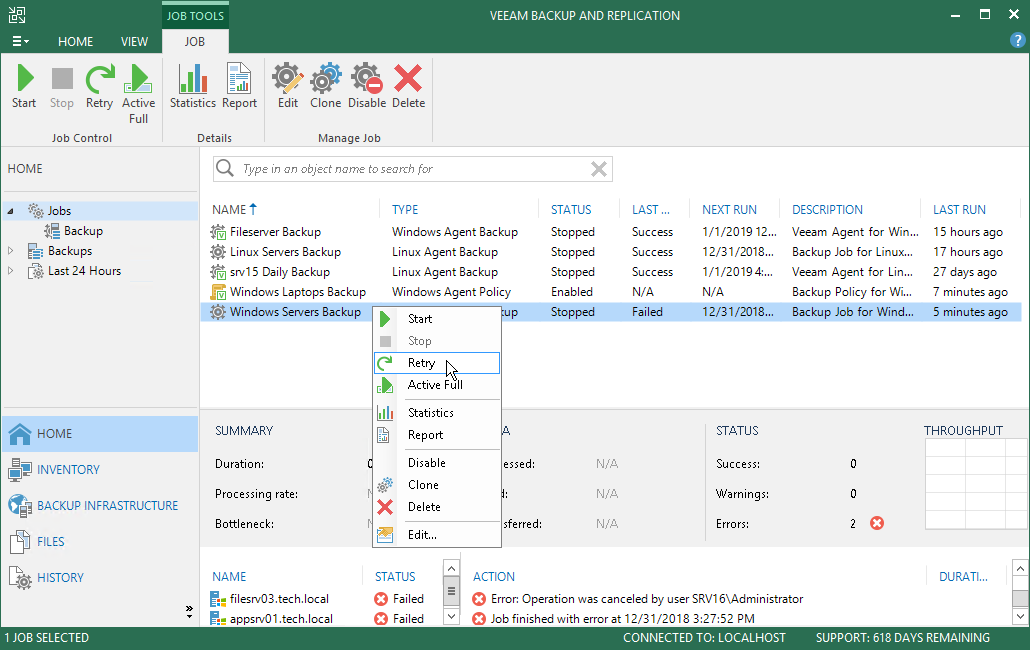The height and width of the screenshot is (650, 1030).
Task: Expand the Backups tree node
Action: pyautogui.click(x=10, y=251)
